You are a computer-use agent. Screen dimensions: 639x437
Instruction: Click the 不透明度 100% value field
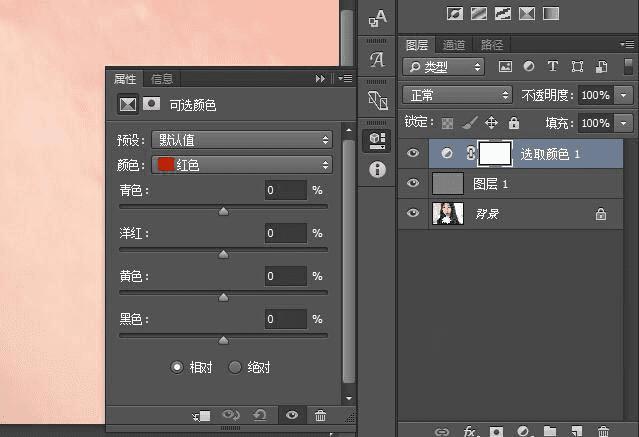pos(596,95)
